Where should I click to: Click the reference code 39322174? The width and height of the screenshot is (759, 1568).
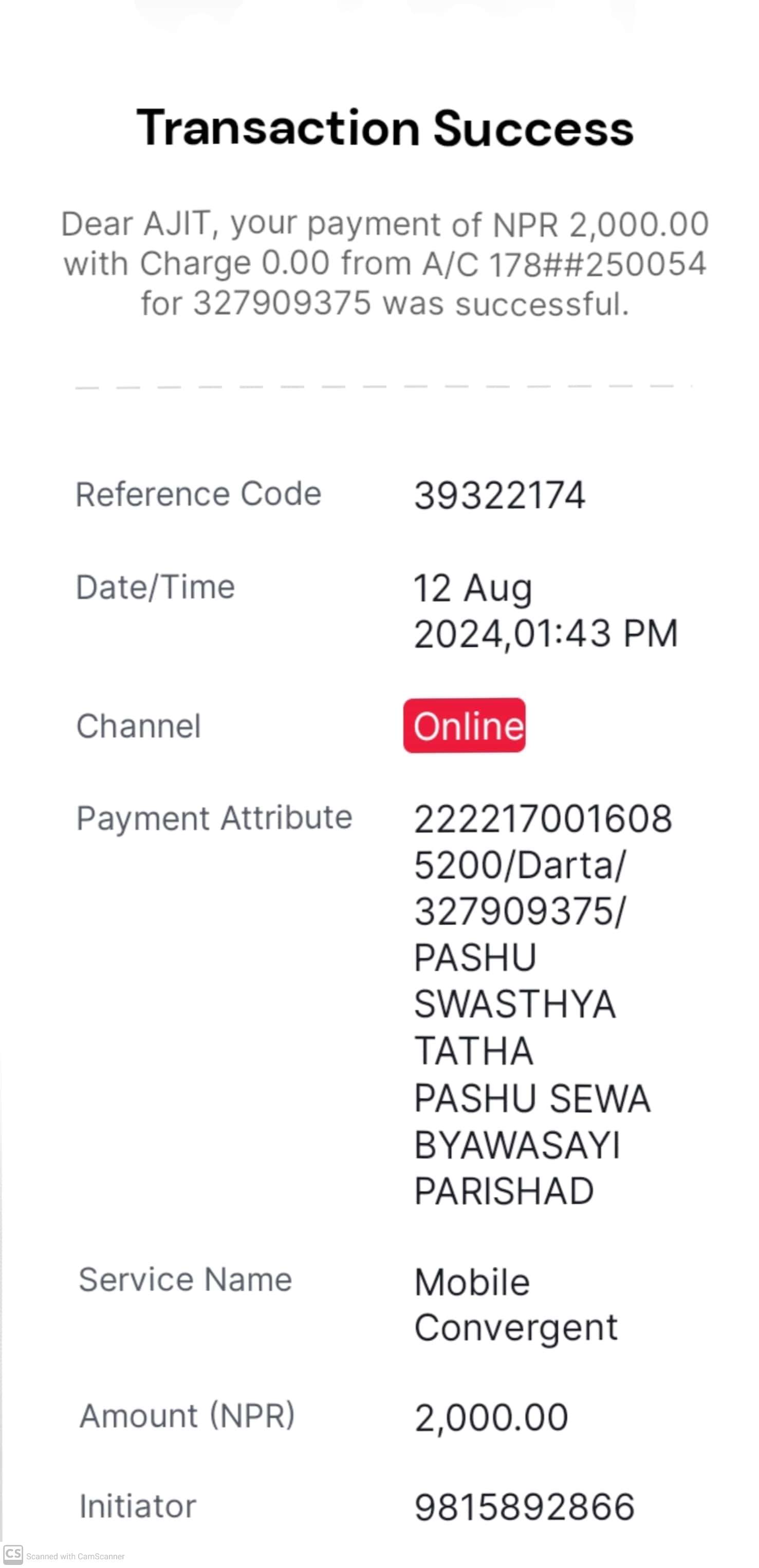click(x=499, y=495)
